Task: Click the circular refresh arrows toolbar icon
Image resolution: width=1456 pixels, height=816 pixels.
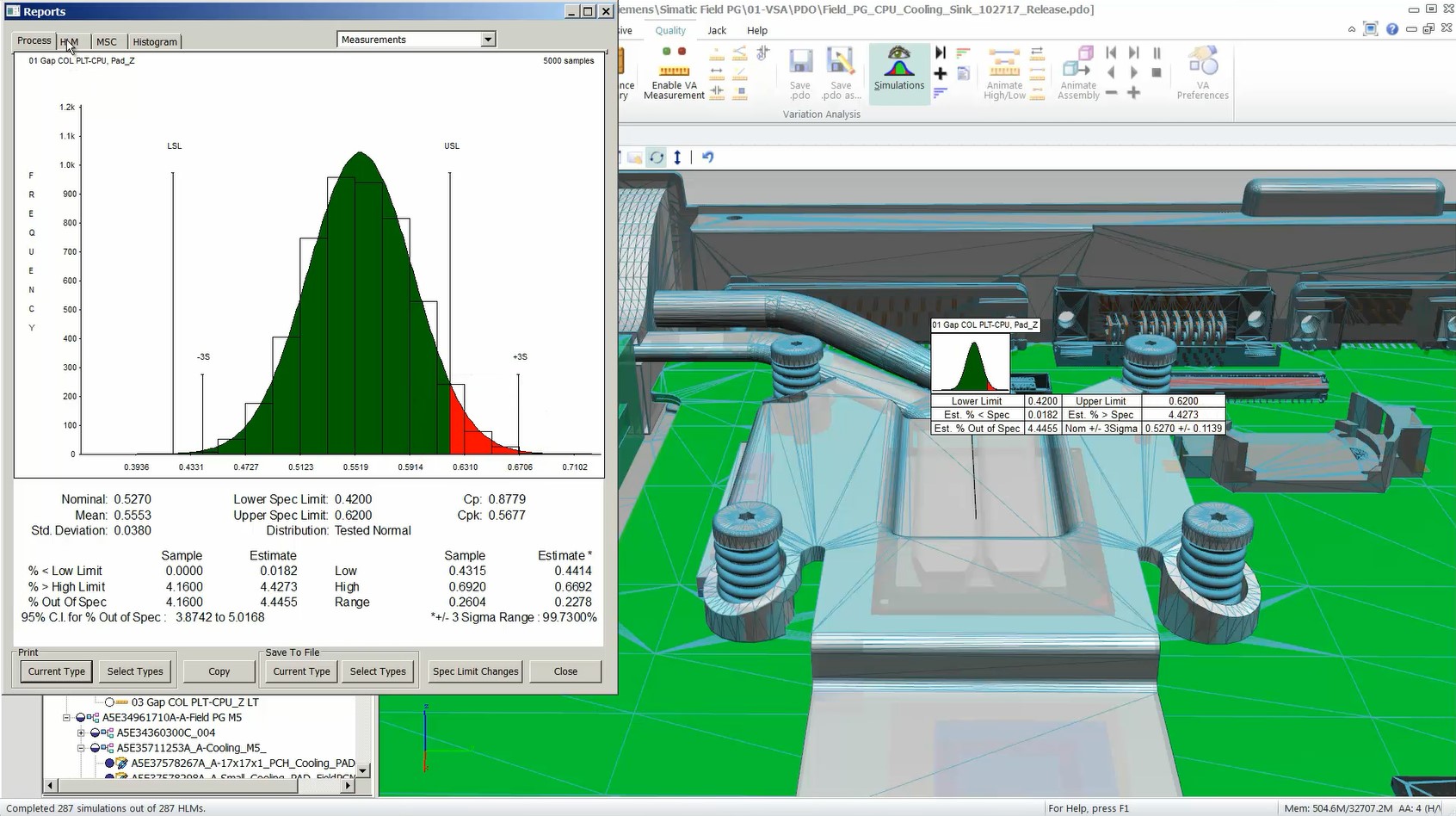Action: (x=657, y=158)
